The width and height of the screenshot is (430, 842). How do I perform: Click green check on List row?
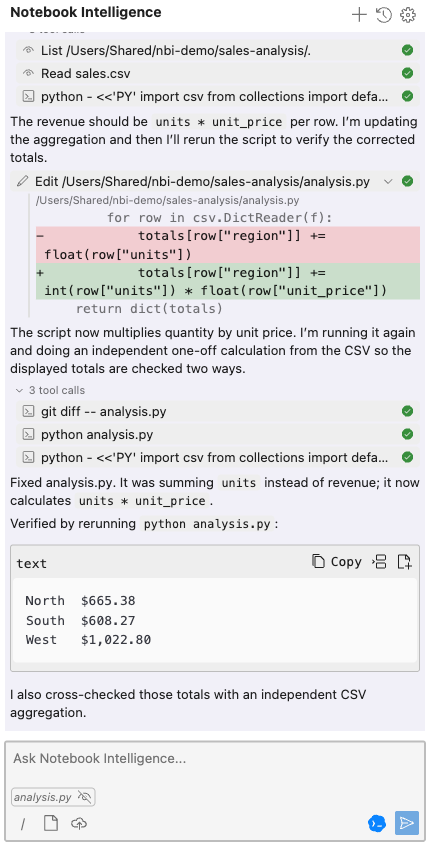click(x=407, y=50)
